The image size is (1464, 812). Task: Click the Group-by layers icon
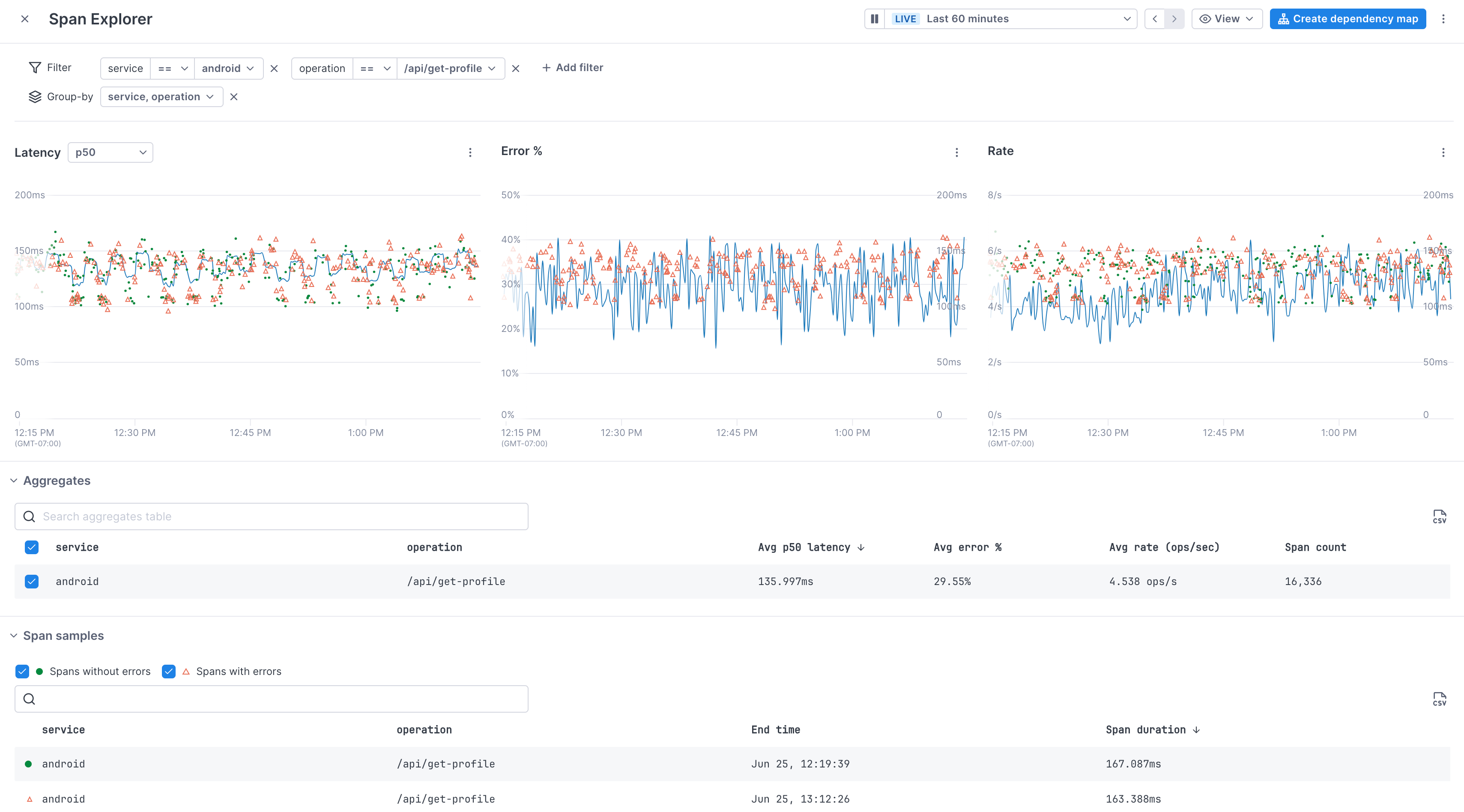pos(35,97)
